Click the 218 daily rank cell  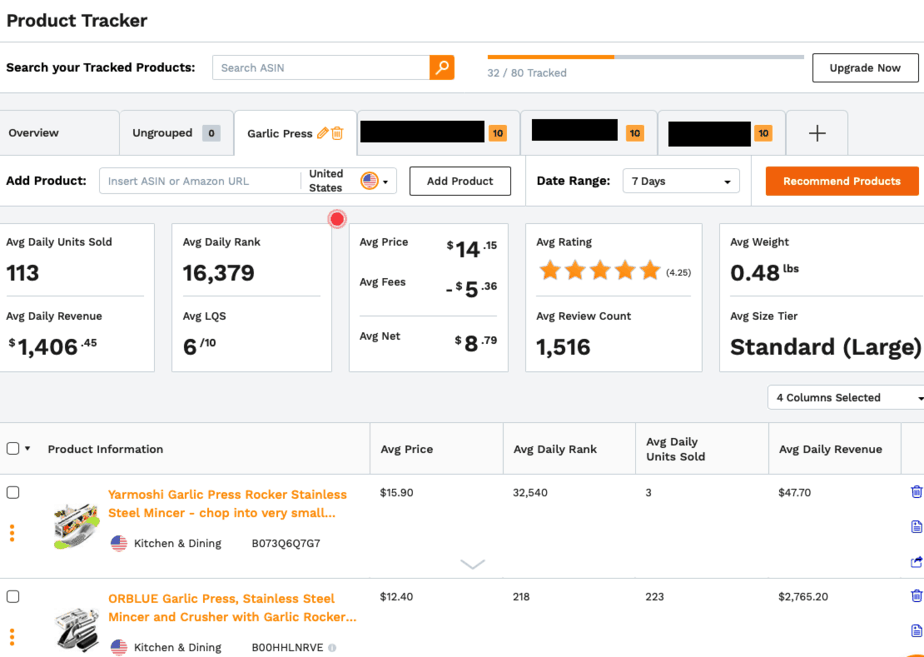(521, 597)
